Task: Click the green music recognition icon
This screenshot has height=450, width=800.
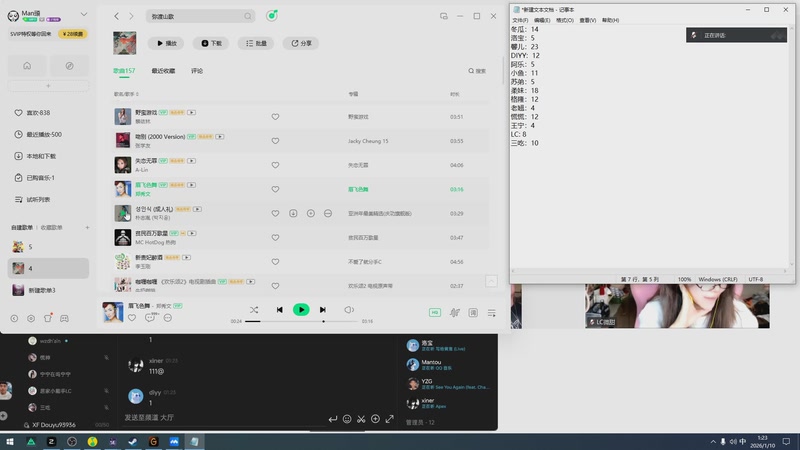Action: click(272, 16)
